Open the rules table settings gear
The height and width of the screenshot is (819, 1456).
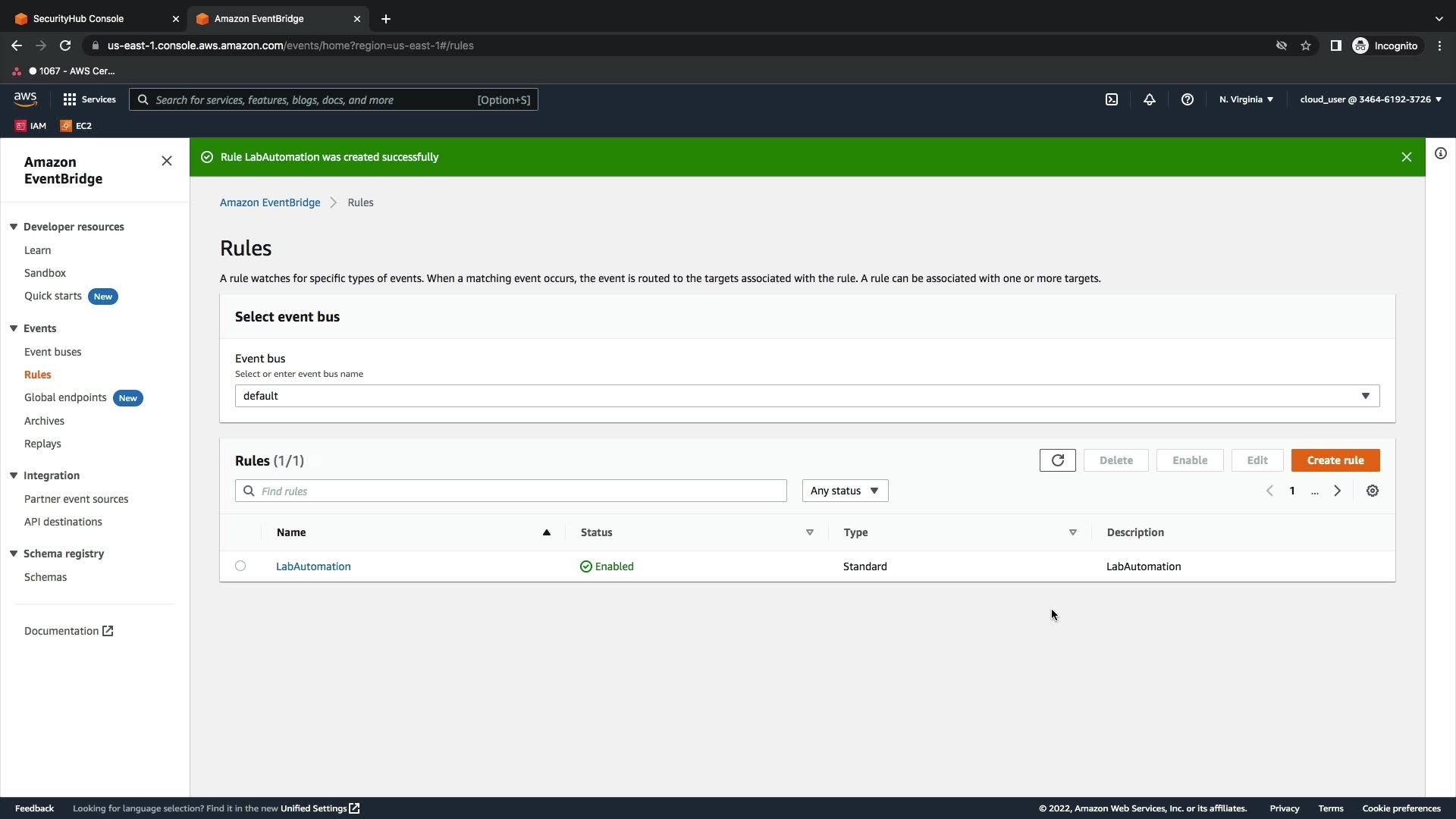coord(1372,491)
